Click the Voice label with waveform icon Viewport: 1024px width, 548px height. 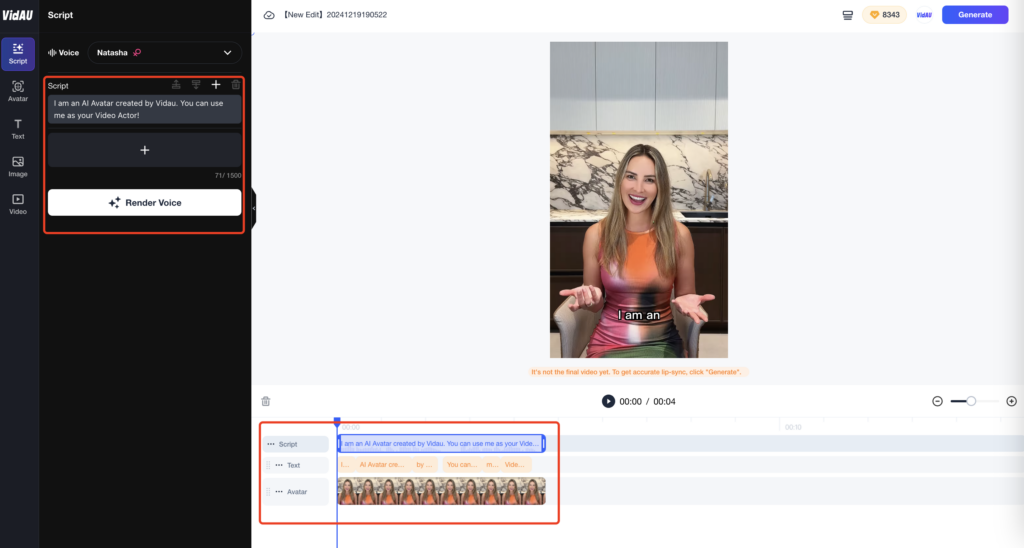pyautogui.click(x=63, y=53)
